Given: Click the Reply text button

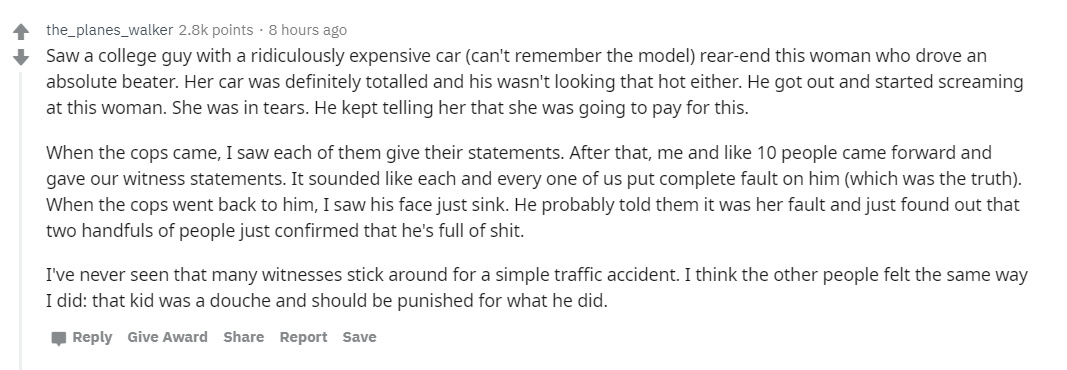Looking at the screenshot, I should tap(92, 337).
